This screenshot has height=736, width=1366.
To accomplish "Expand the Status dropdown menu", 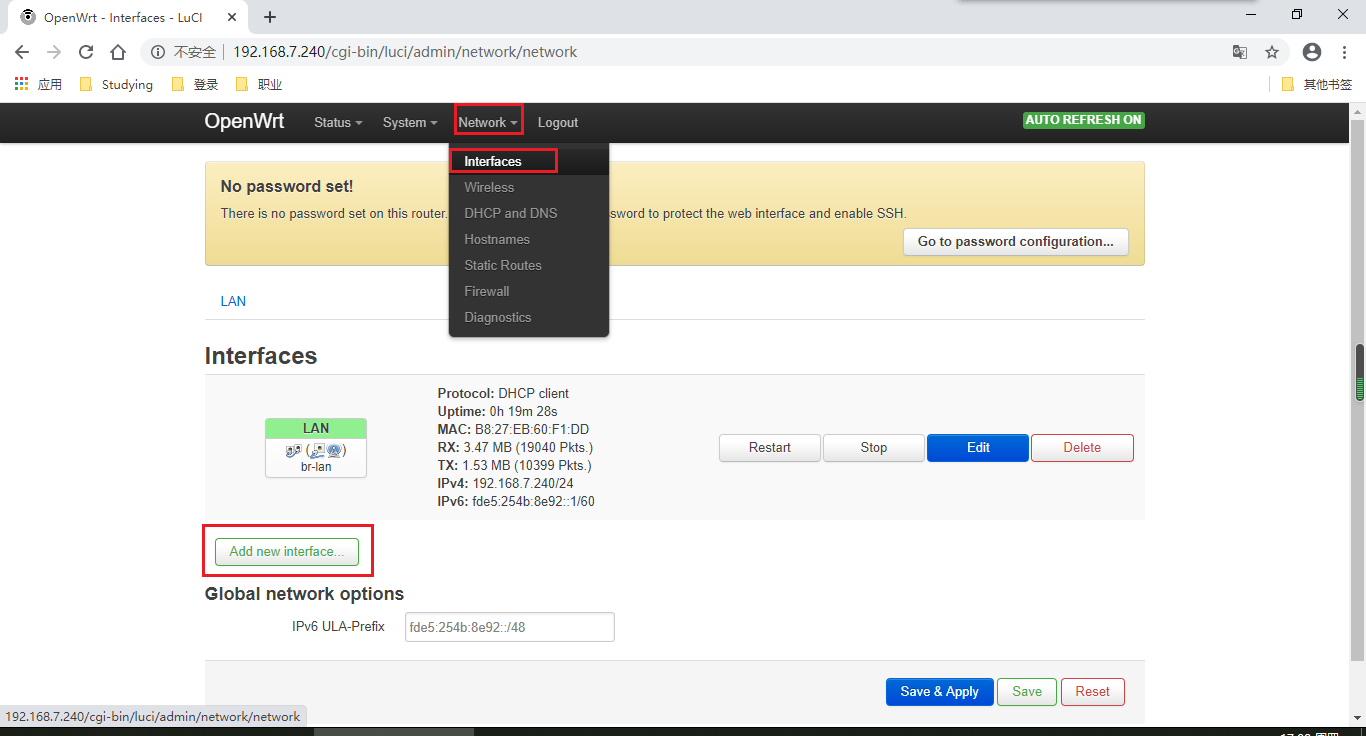I will point(338,122).
